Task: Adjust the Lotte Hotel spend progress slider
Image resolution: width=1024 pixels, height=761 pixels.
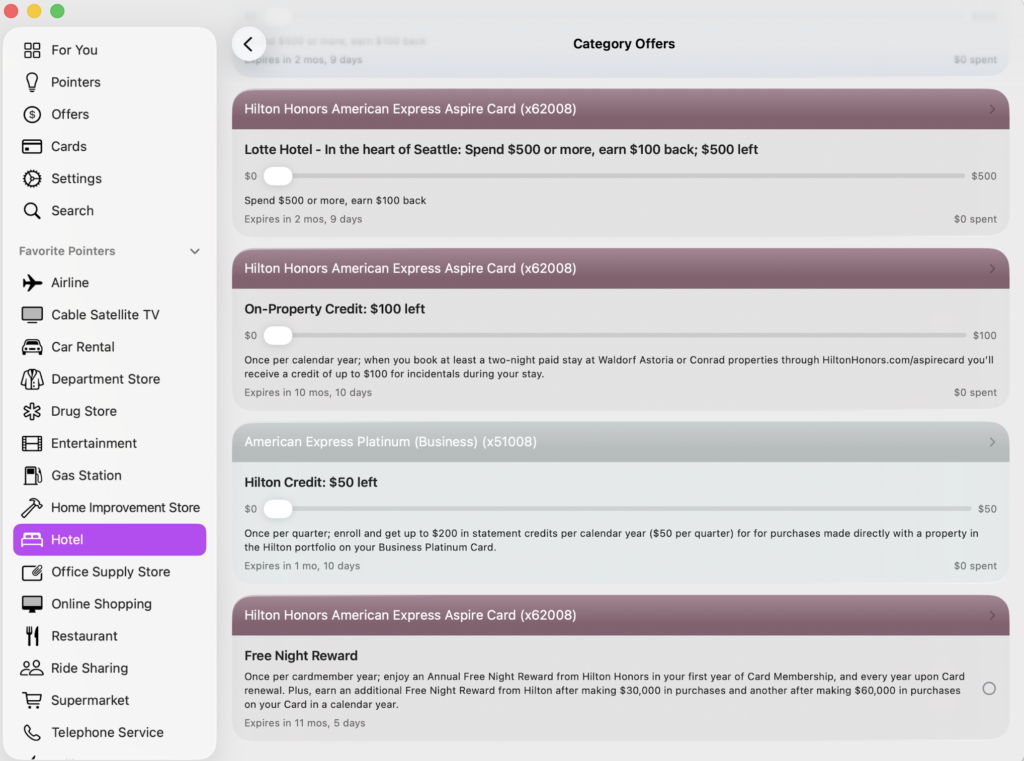Action: (x=277, y=176)
